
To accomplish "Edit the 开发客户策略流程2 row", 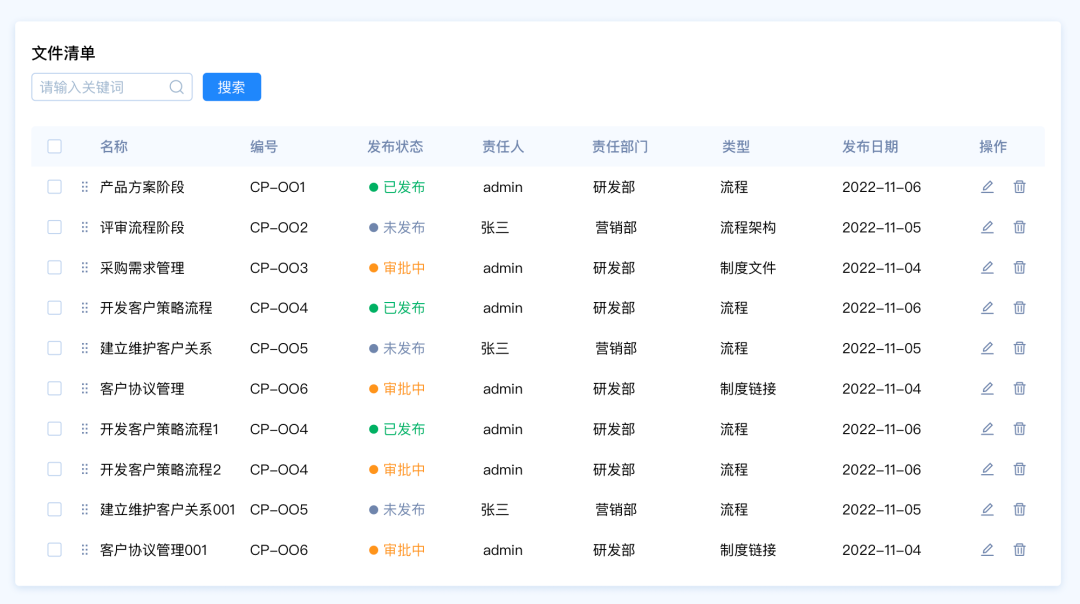I will pos(987,469).
